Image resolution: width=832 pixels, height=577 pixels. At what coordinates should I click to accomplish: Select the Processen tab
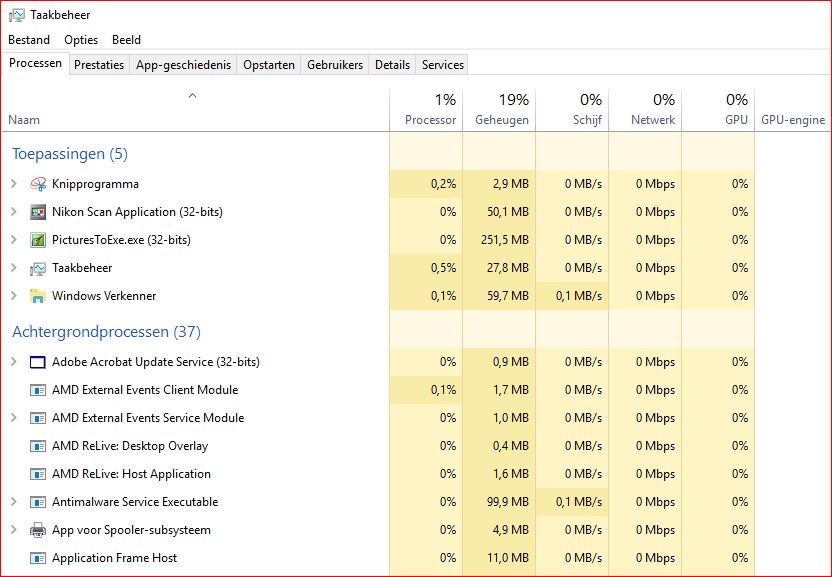(36, 63)
